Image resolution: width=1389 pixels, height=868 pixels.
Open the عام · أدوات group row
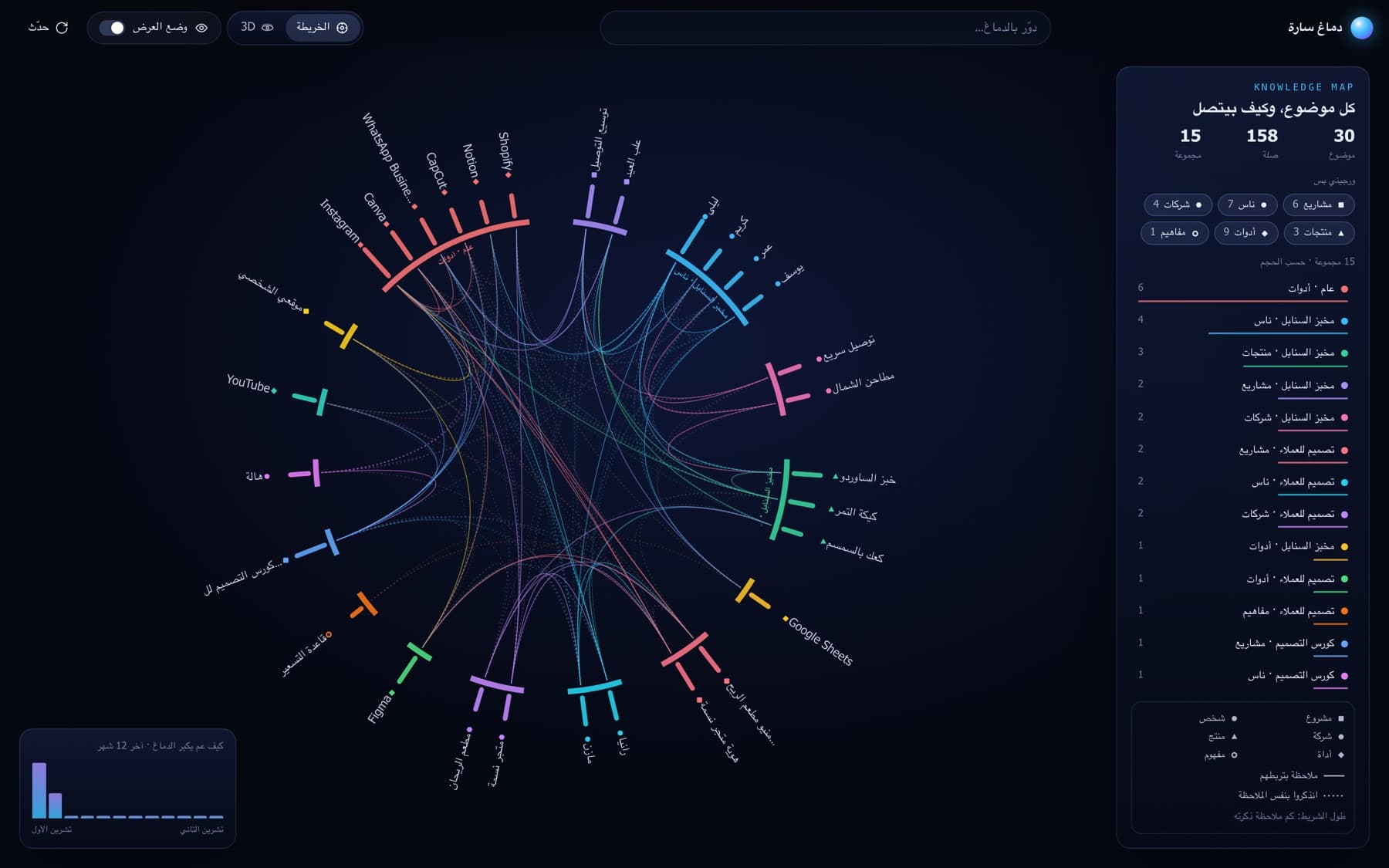click(x=1242, y=291)
